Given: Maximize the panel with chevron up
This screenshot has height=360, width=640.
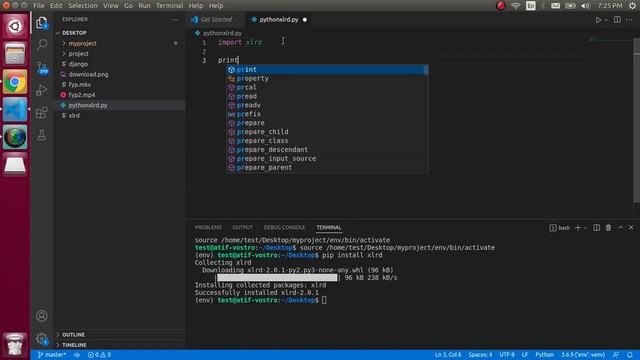Looking at the screenshot, I should (x=620, y=228).
